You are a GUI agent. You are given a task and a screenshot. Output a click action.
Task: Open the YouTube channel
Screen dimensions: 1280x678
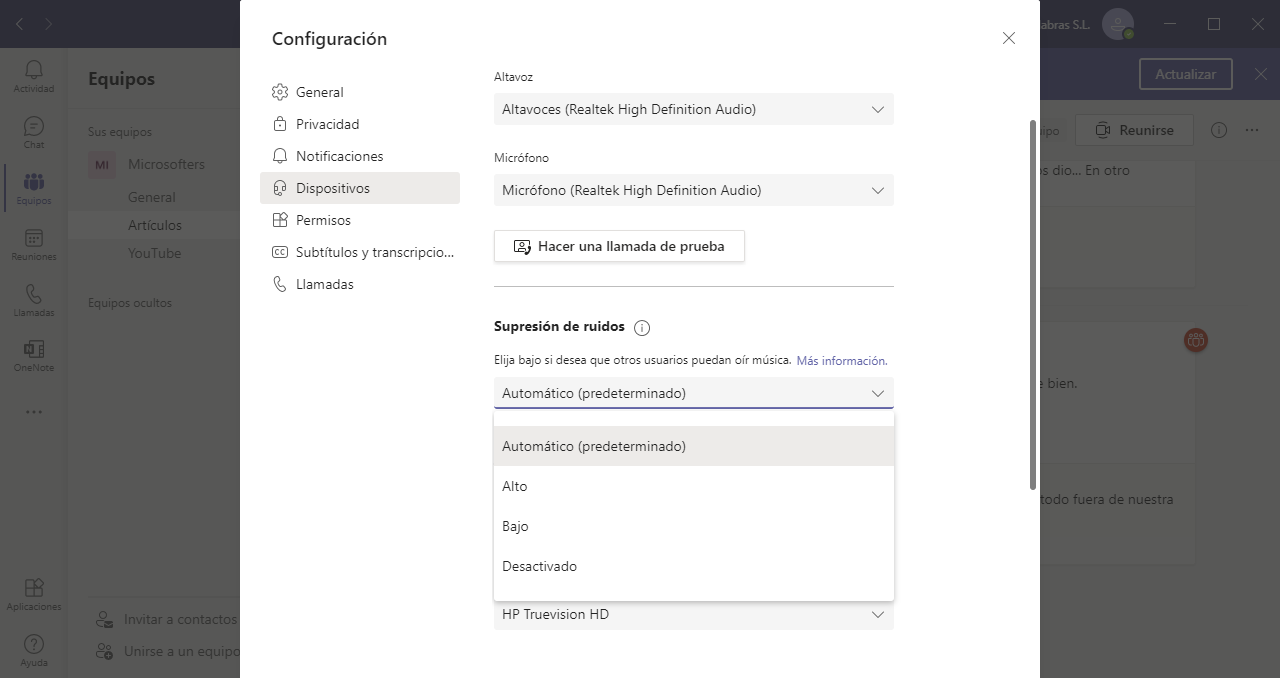pos(154,253)
